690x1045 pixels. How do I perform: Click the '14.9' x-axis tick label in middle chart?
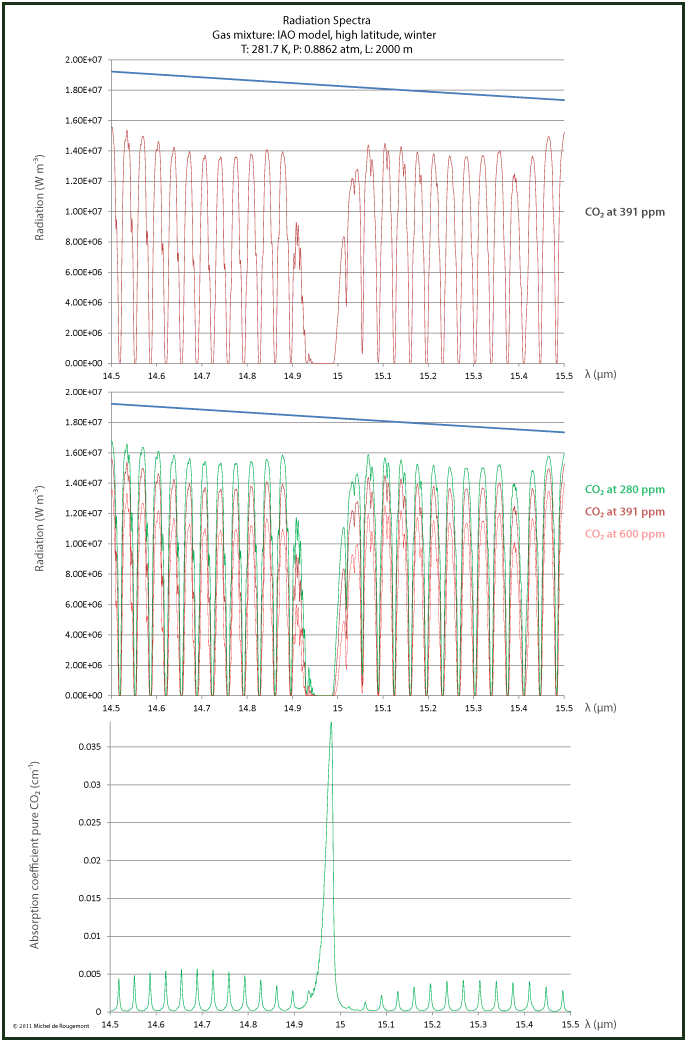[292, 707]
